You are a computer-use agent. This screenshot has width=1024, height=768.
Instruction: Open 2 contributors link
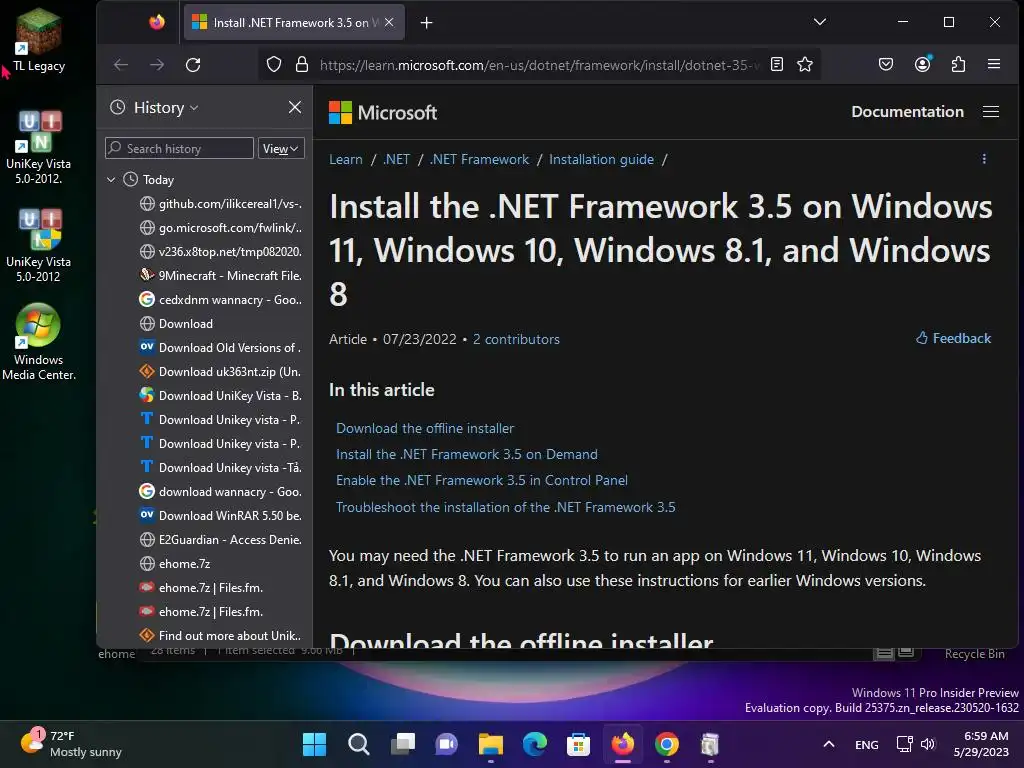(x=516, y=339)
